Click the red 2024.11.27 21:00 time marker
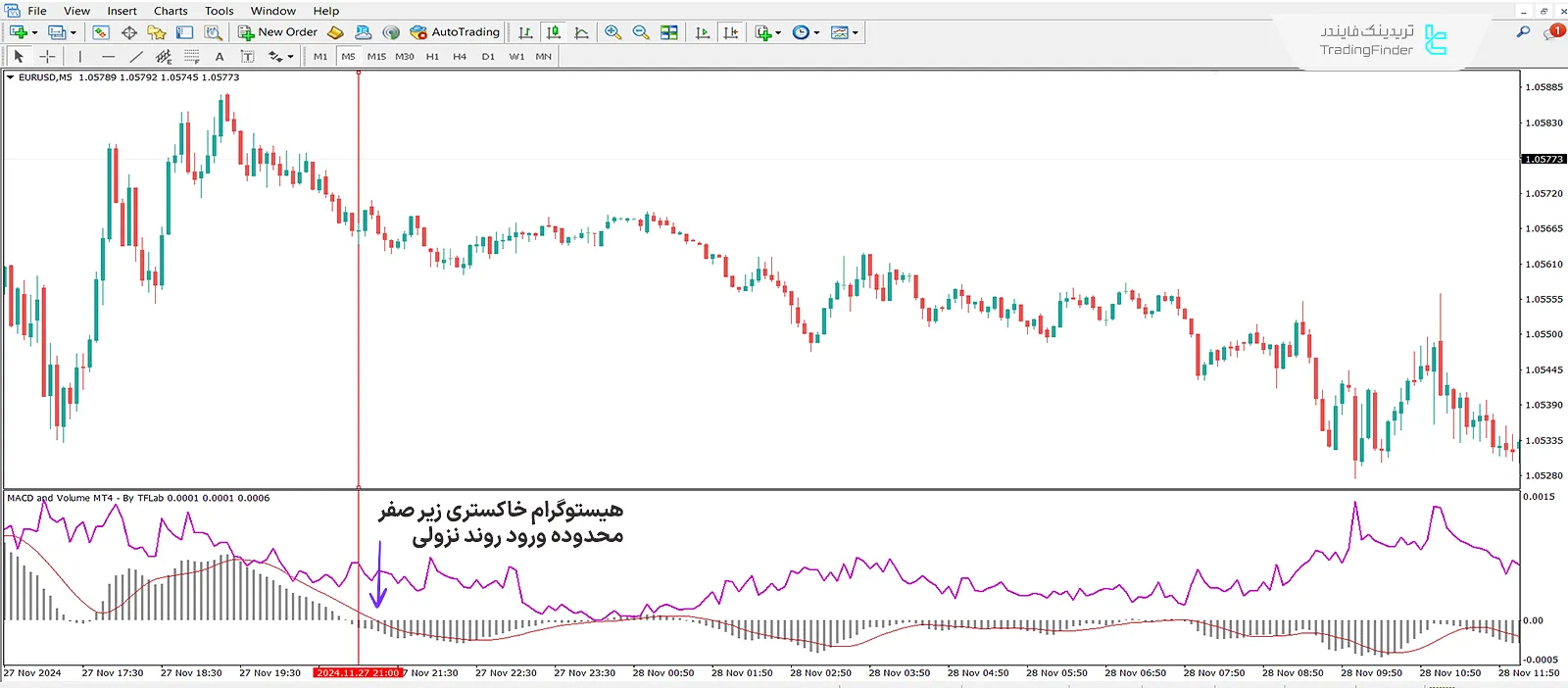This screenshot has height=688, width=1568. (x=358, y=673)
